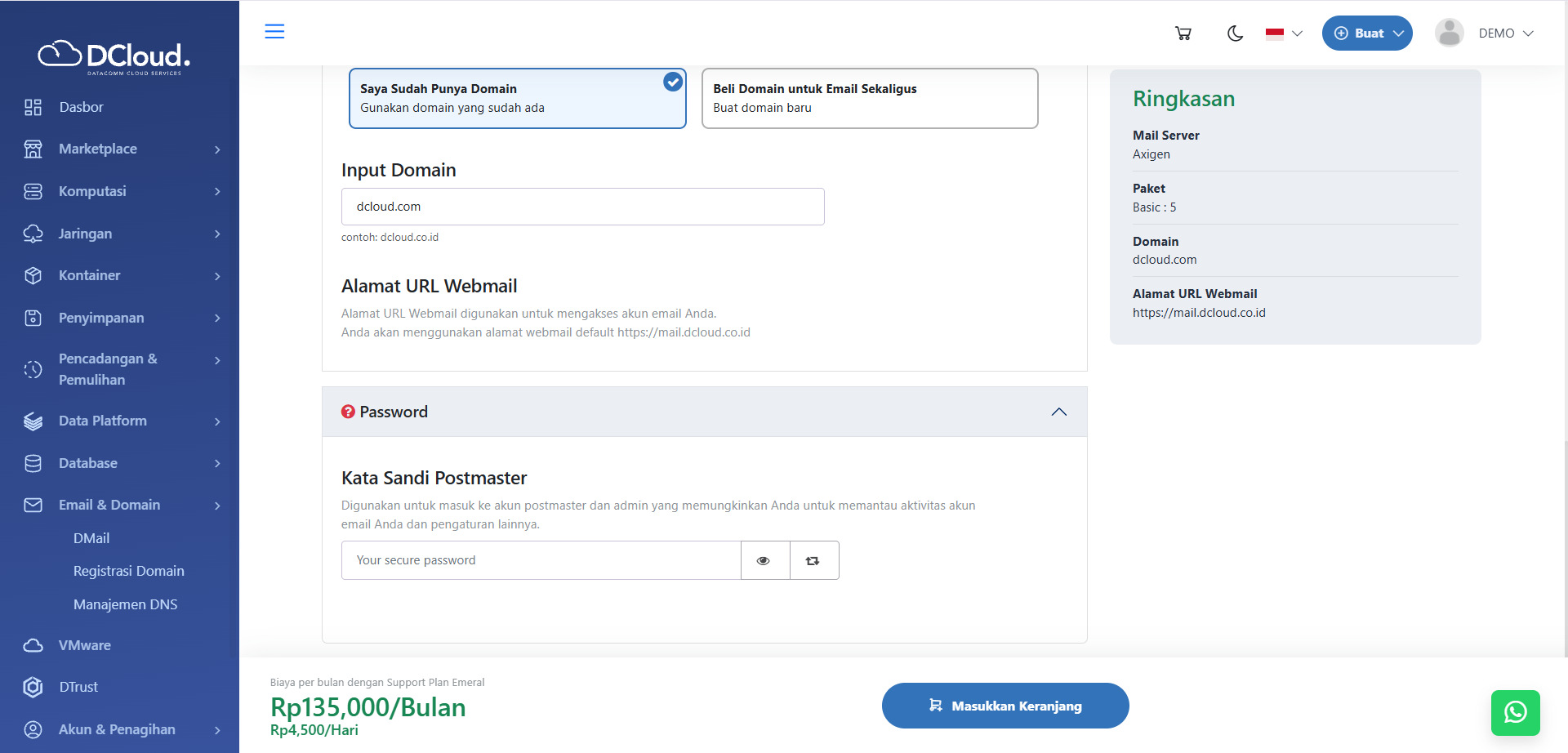Open the shopping cart icon
This screenshot has width=1568, height=753.
[1183, 33]
